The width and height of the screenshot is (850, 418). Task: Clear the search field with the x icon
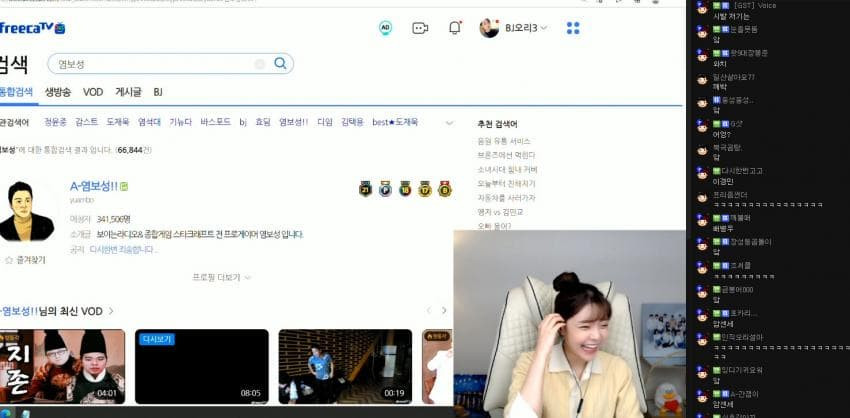tap(260, 64)
